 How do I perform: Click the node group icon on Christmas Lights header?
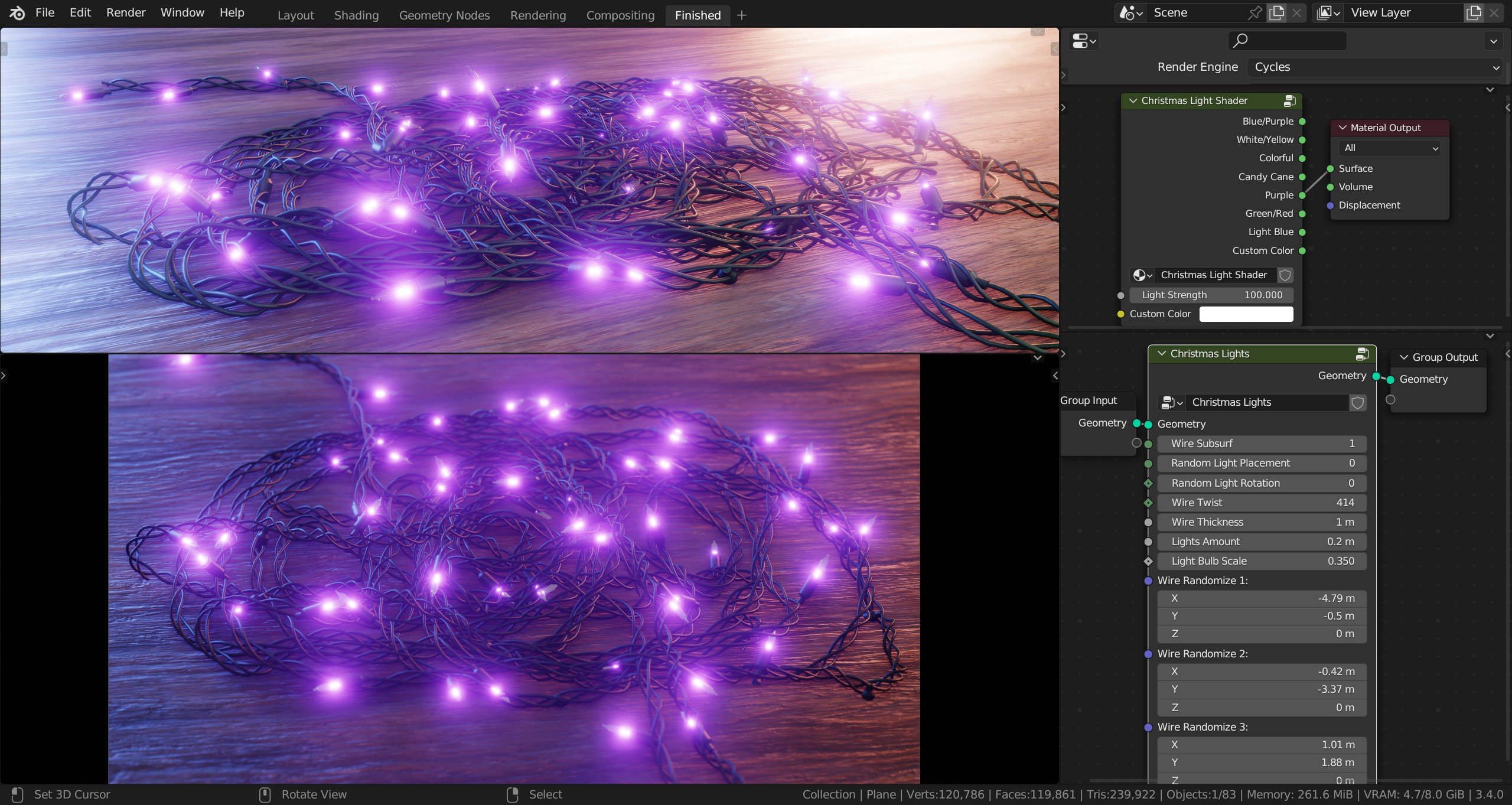[1362, 354]
